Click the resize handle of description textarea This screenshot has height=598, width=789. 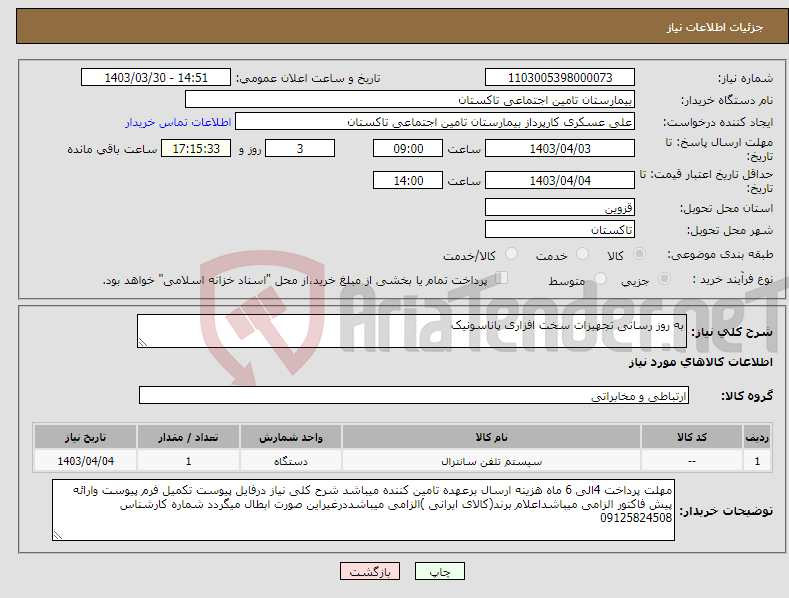(143, 342)
